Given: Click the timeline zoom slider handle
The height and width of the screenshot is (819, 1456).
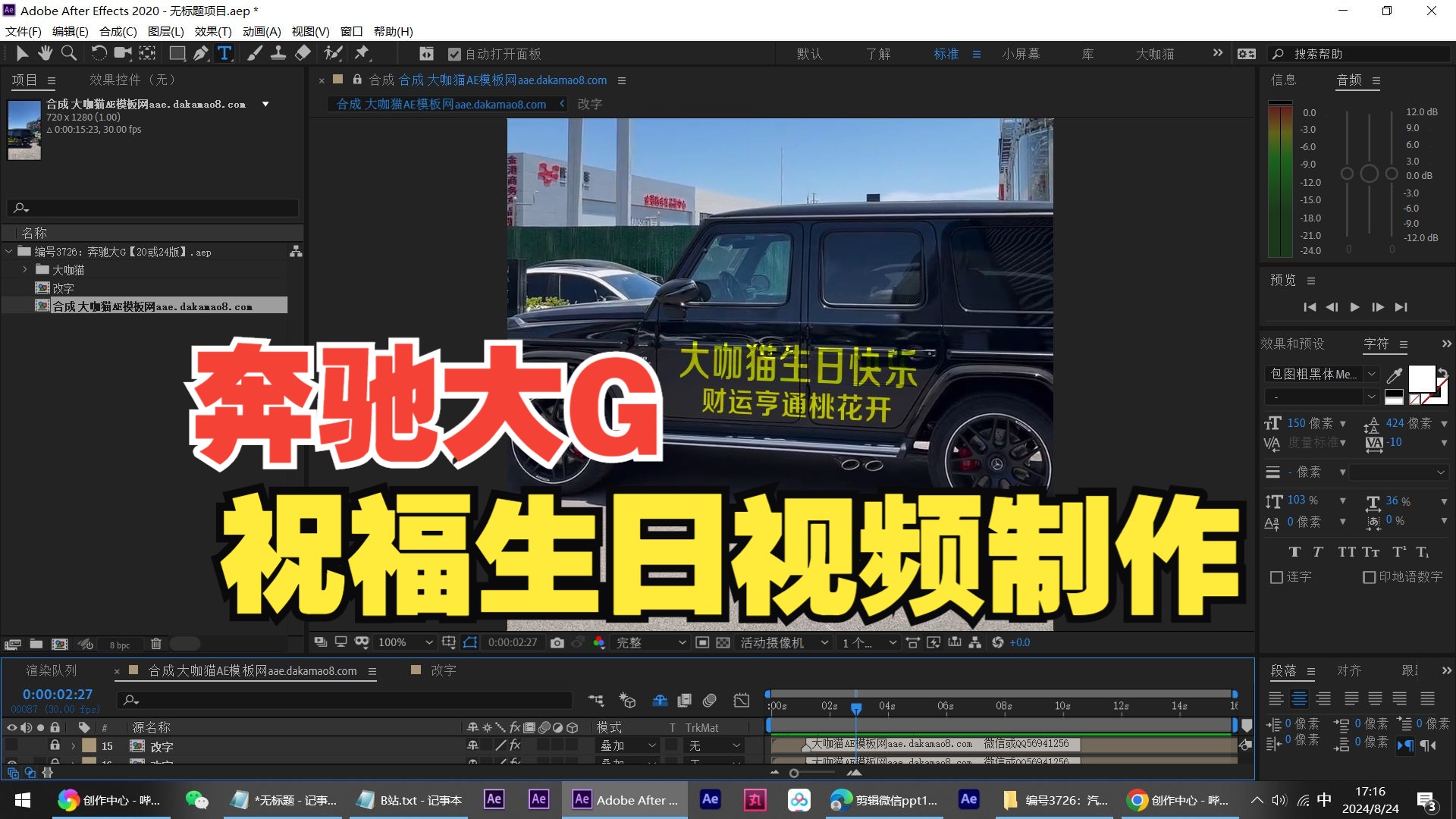Looking at the screenshot, I should coord(794,773).
